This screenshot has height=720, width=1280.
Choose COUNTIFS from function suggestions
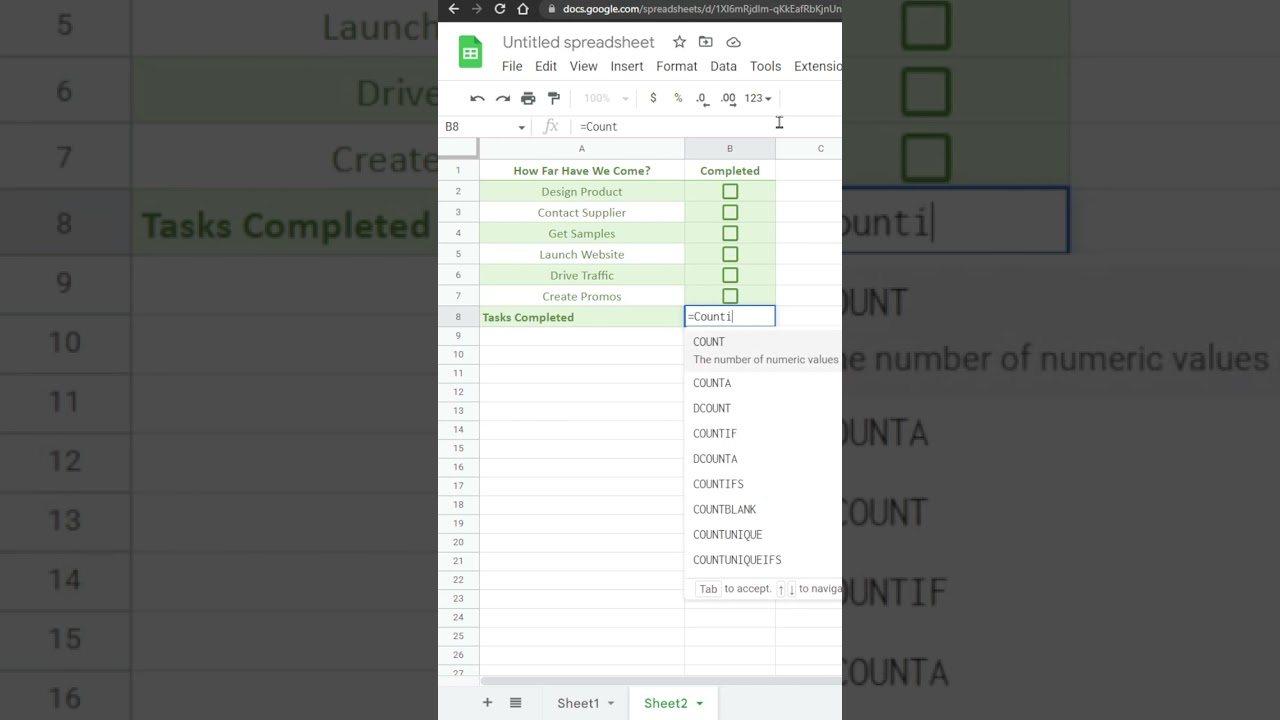[x=763, y=484]
